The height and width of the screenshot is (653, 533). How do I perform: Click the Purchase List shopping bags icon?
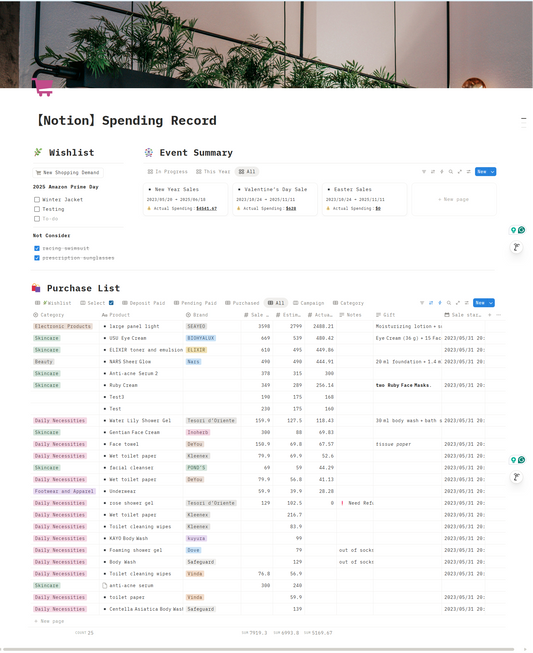[36, 288]
